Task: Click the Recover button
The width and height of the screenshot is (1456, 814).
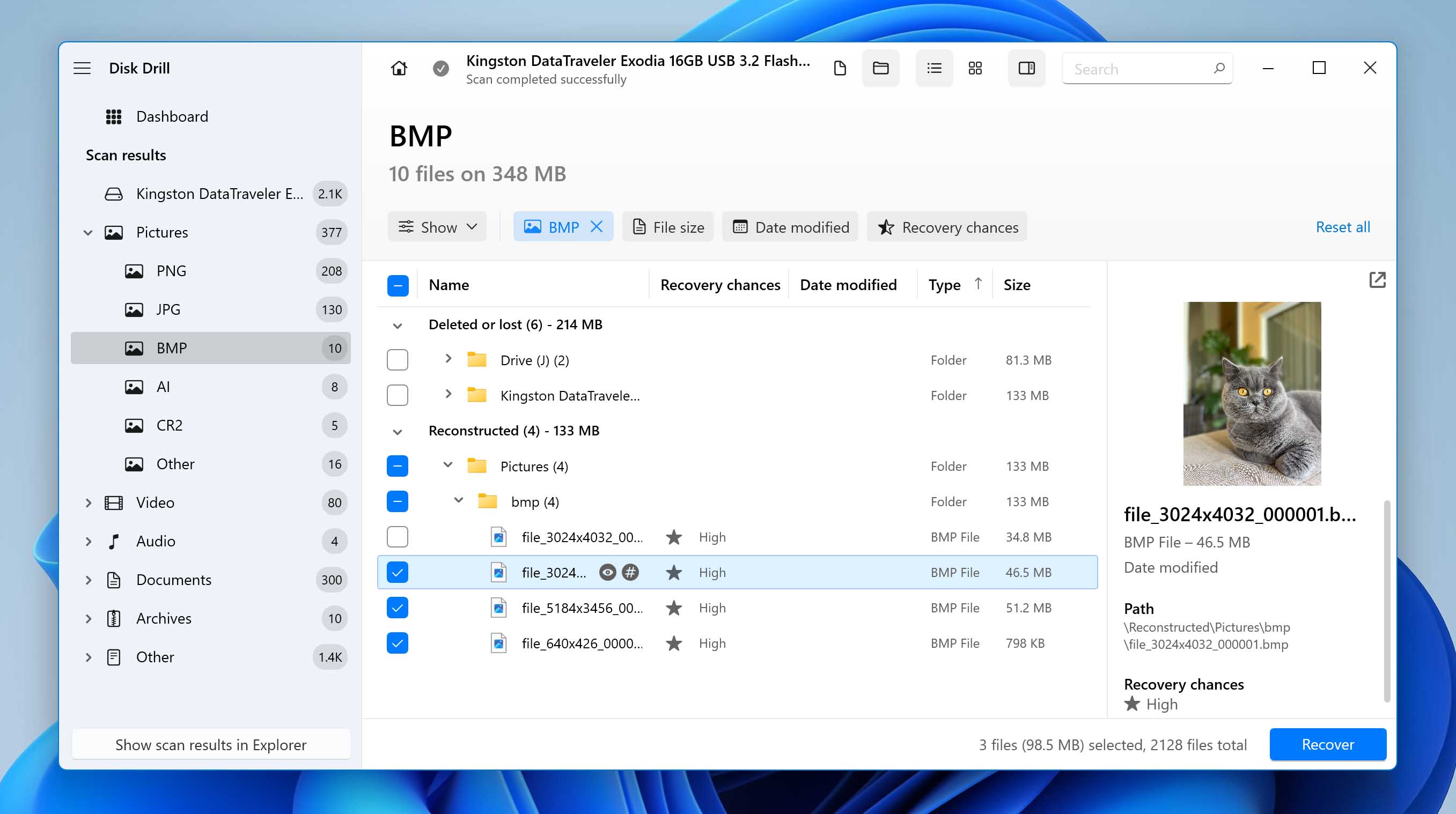Action: coord(1327,744)
